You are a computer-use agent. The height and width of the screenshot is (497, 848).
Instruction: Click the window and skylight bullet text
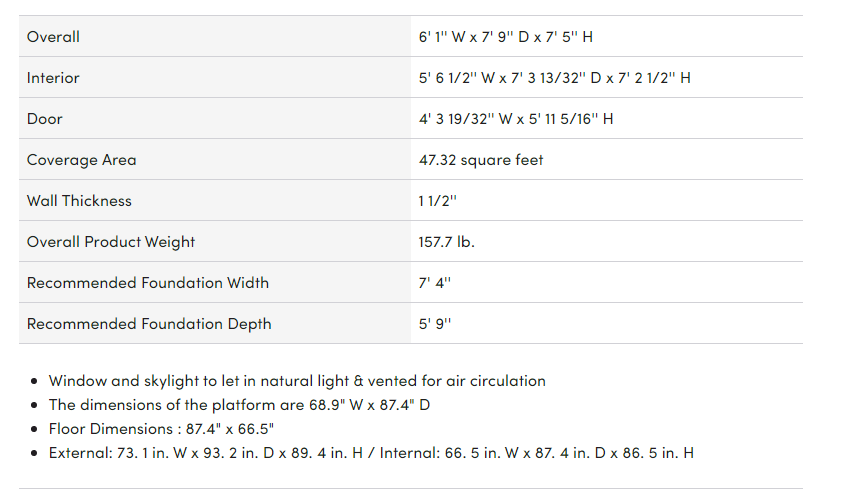click(297, 381)
